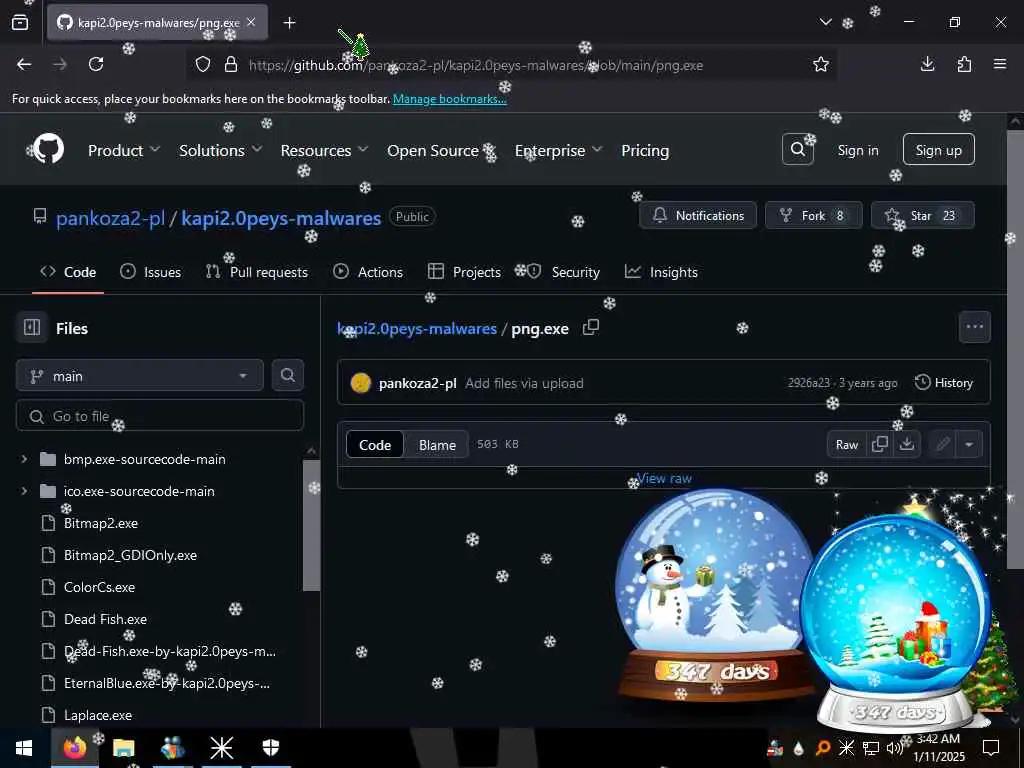Open the notification center icon

coord(991,748)
